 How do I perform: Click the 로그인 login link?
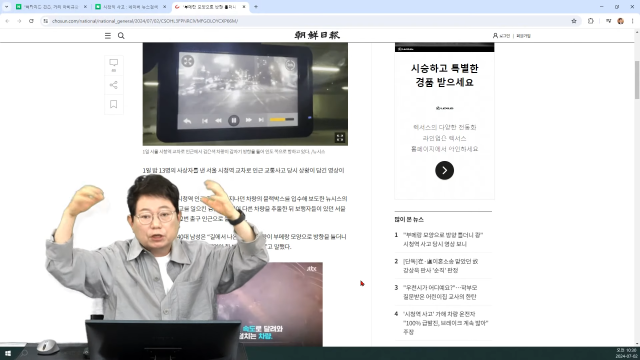pos(502,36)
